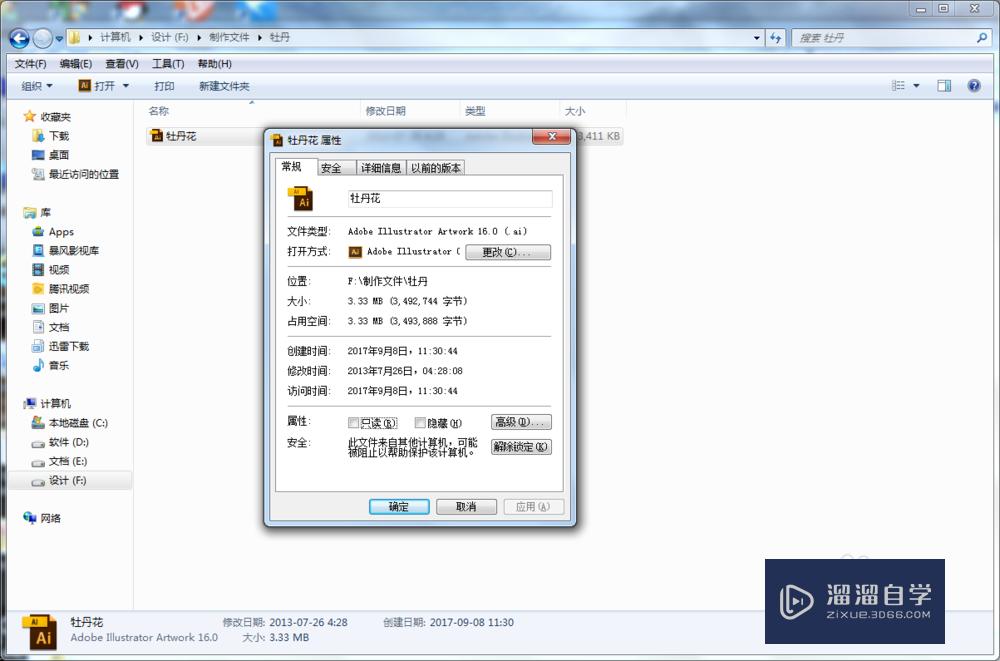
Task: Enable the 隐藏 checkbox
Action: pyautogui.click(x=418, y=422)
